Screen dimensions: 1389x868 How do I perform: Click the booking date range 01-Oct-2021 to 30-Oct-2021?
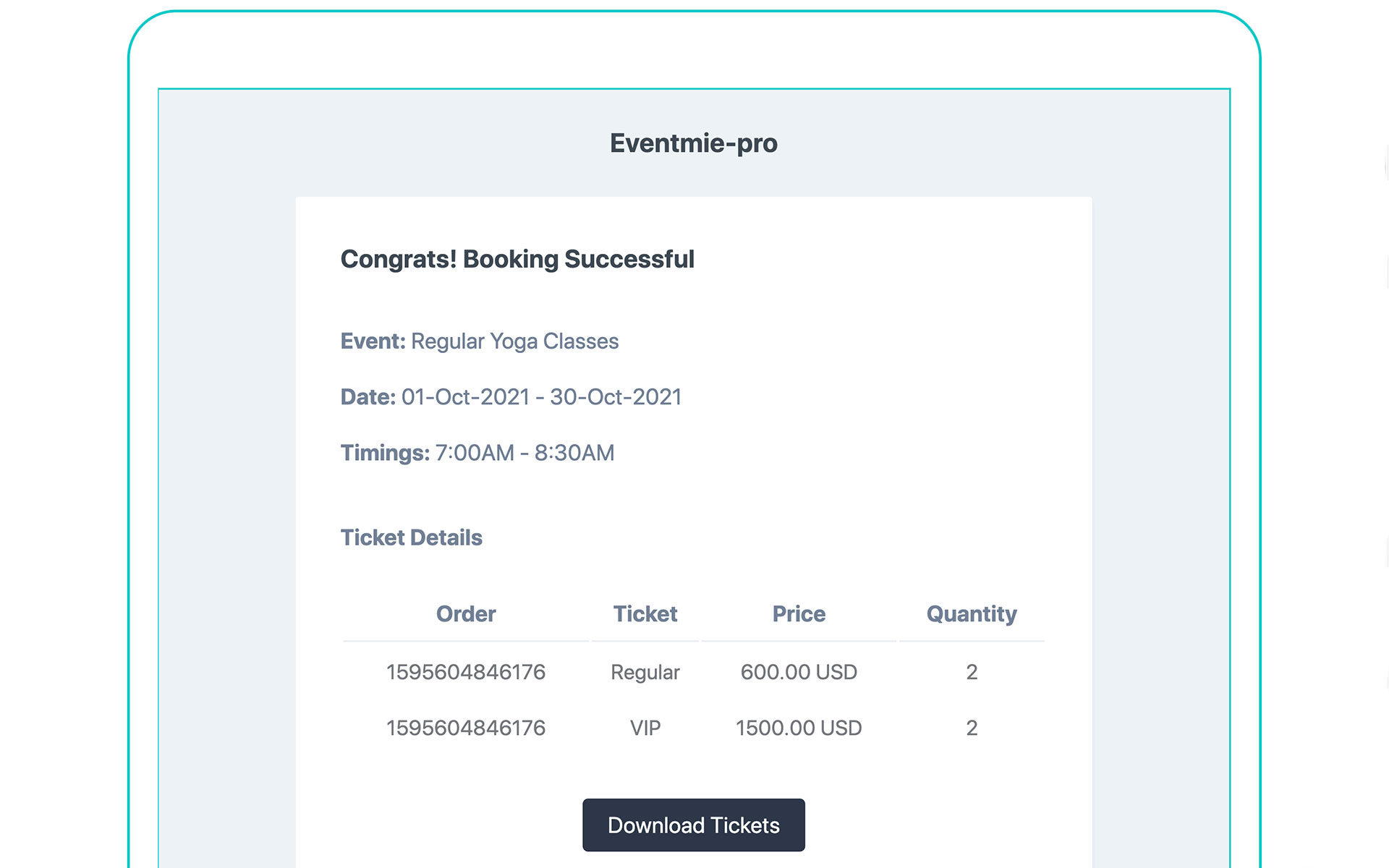pos(541,397)
